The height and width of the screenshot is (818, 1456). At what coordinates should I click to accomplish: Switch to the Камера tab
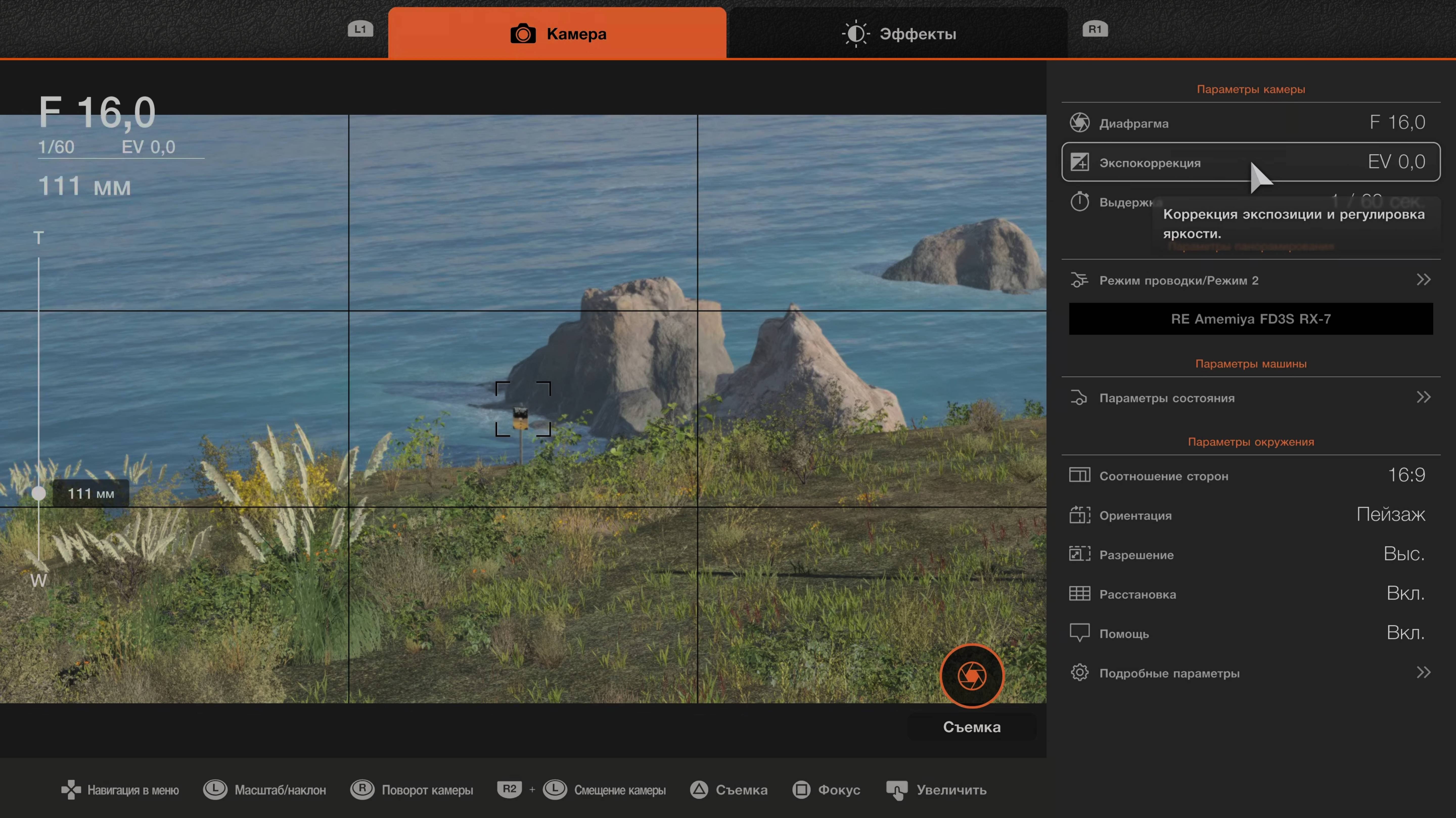[x=557, y=33]
